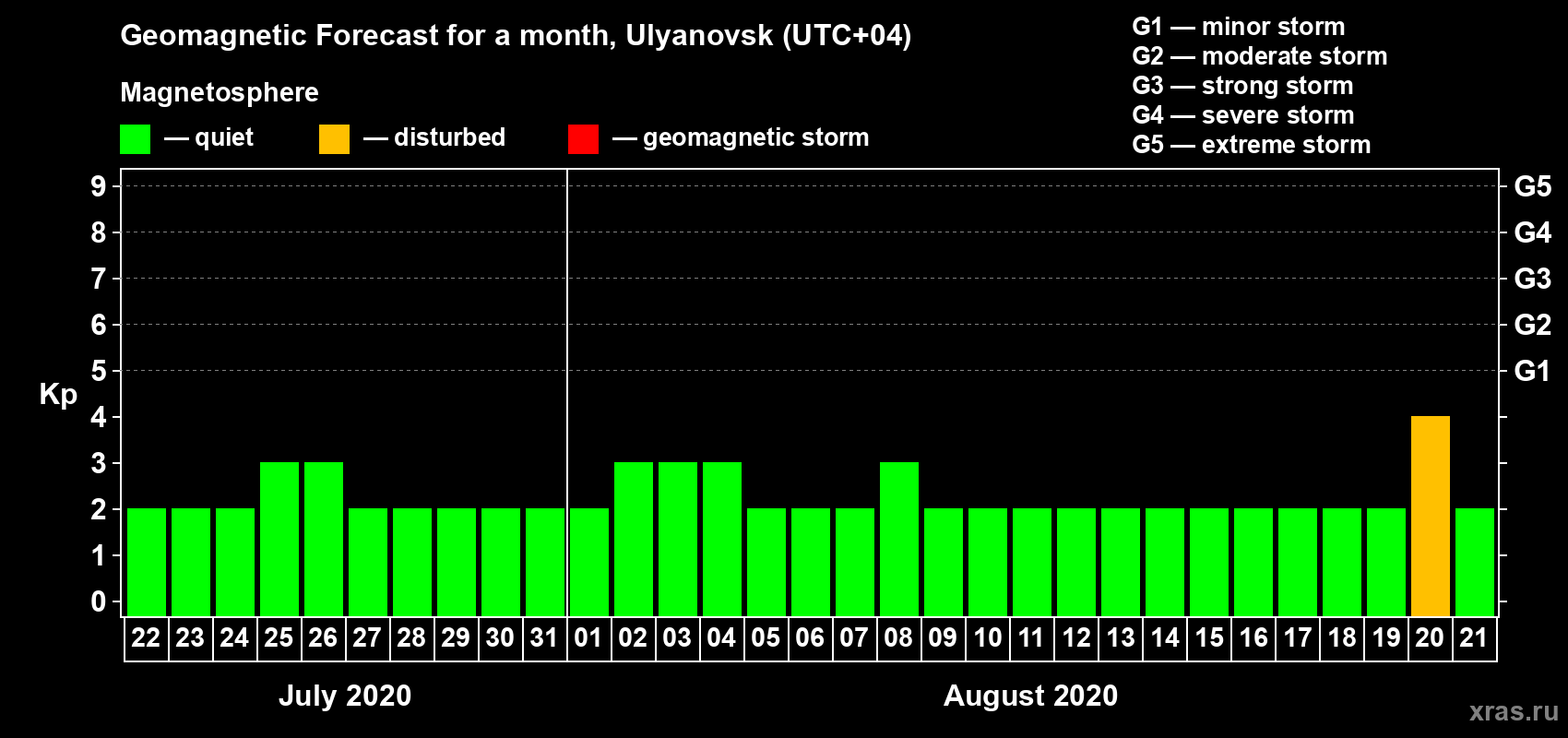Click the G3 right axis label
The height and width of the screenshot is (738, 1568).
pyautogui.click(x=1533, y=279)
